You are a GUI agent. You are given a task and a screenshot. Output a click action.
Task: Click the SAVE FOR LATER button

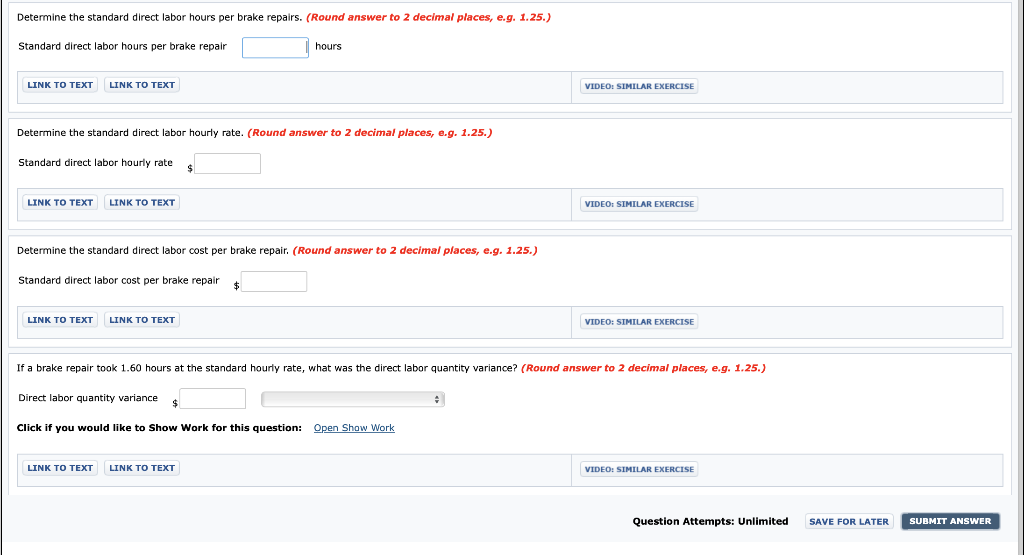tap(849, 521)
